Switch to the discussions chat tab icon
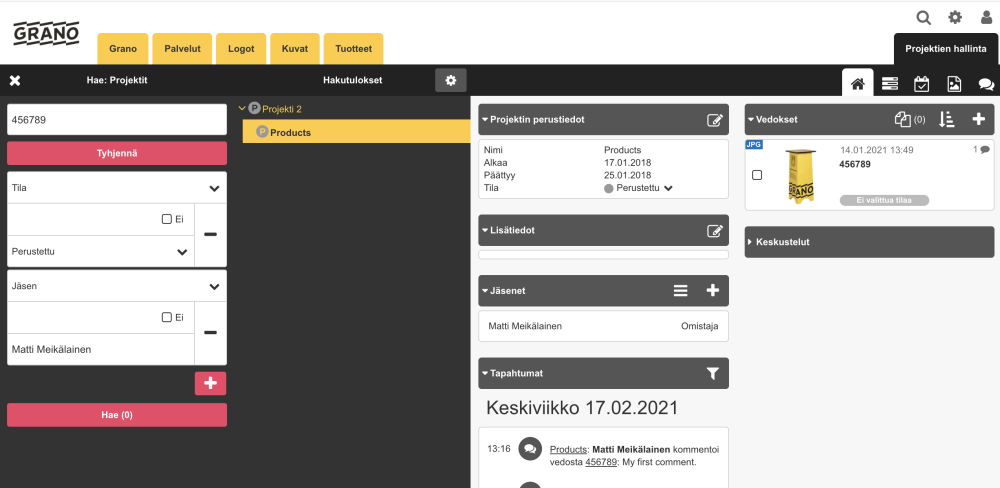 coord(986,84)
